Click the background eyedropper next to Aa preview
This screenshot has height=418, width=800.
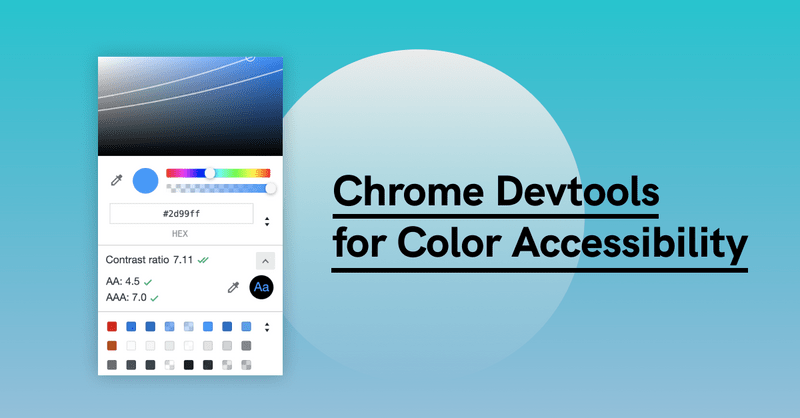(233, 287)
